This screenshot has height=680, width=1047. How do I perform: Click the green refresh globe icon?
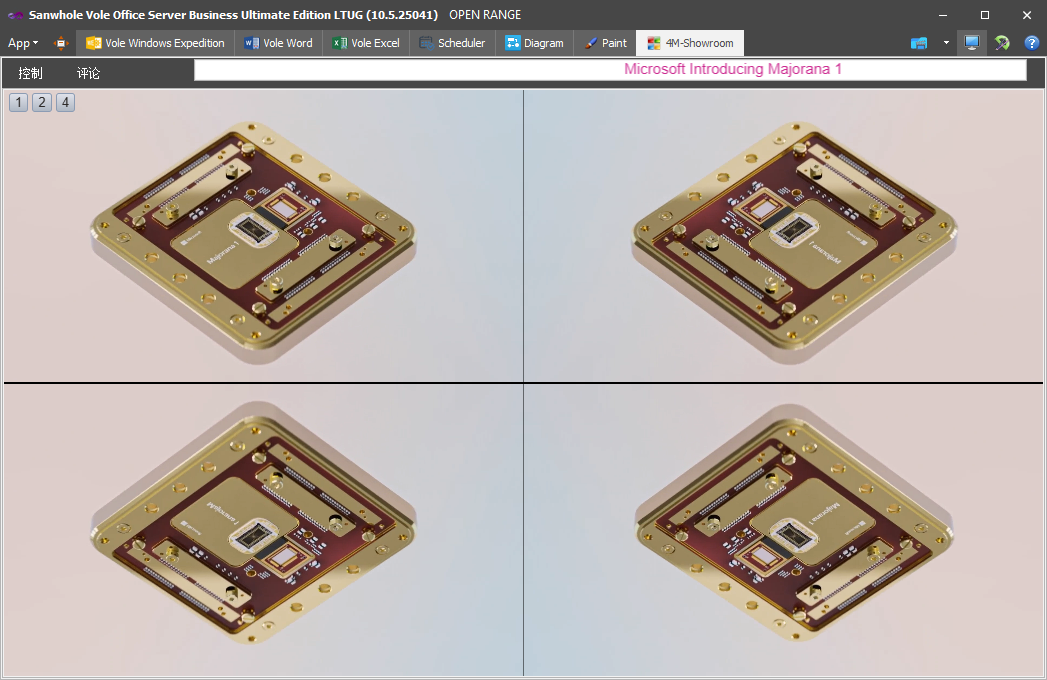pos(1002,43)
